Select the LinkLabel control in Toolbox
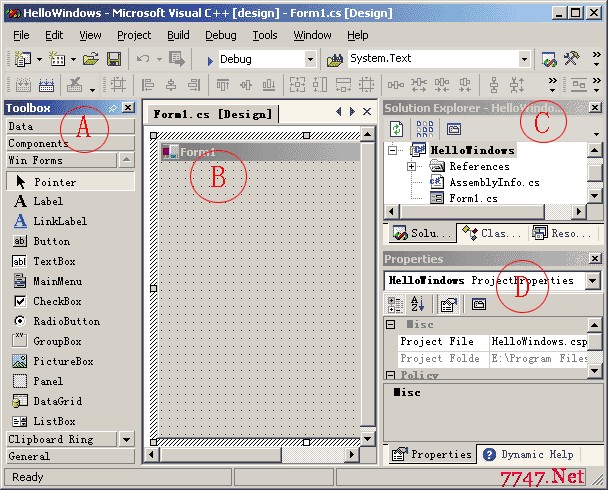The width and height of the screenshot is (608, 490). pyautogui.click(x=71, y=221)
